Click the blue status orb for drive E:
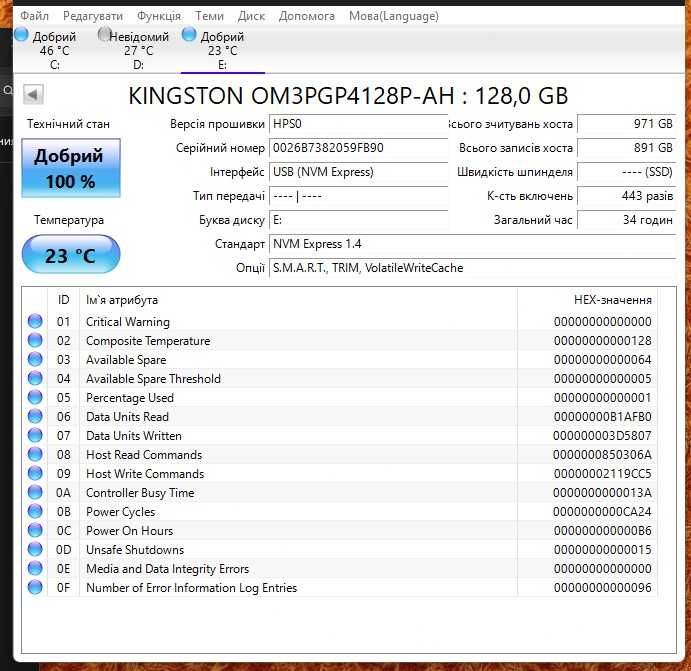Viewport: 691px width, 671px height. [189, 34]
